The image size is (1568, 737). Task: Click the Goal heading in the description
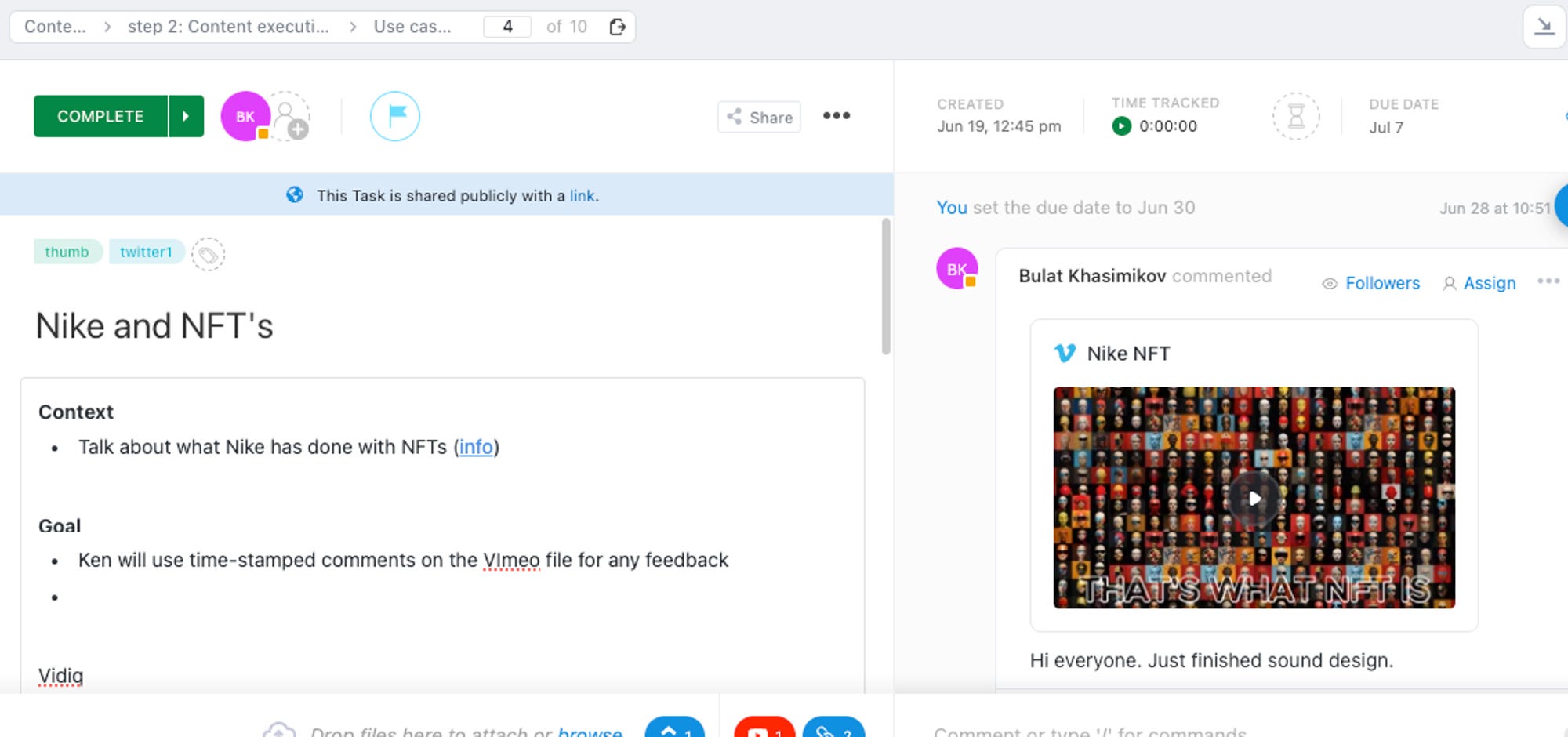60,525
